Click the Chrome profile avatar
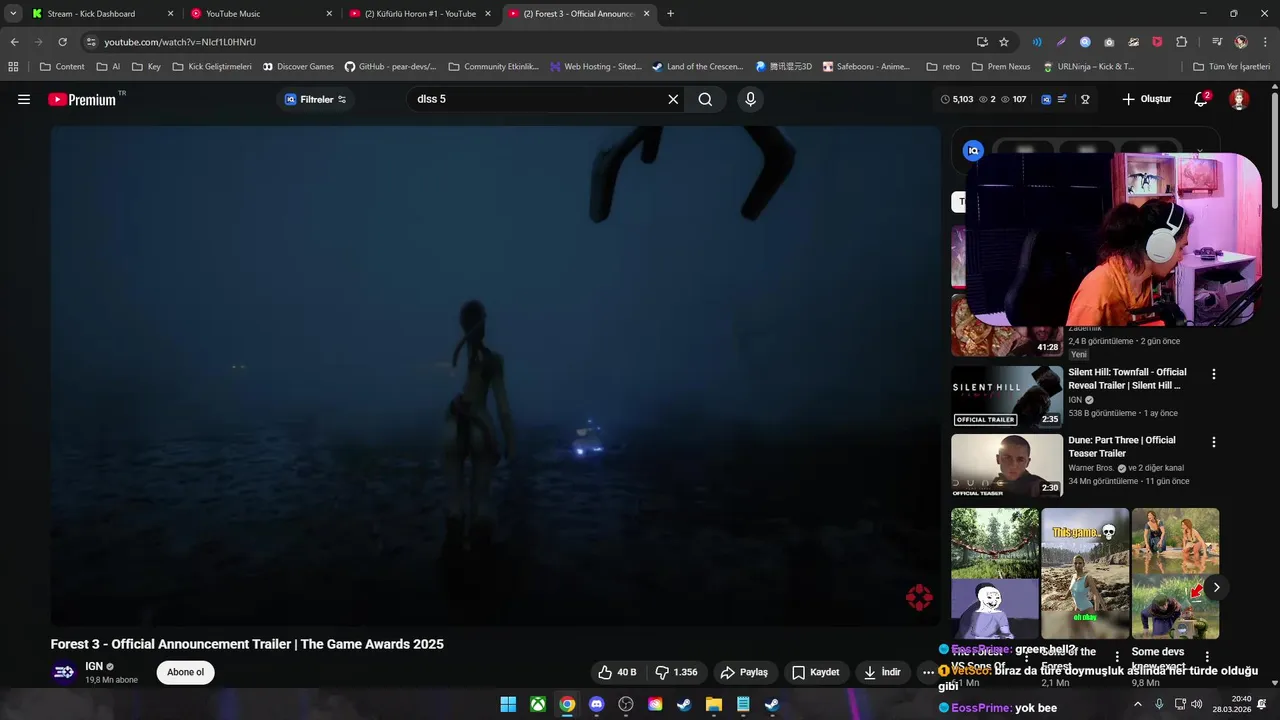This screenshot has height=720, width=1280. [x=1241, y=42]
